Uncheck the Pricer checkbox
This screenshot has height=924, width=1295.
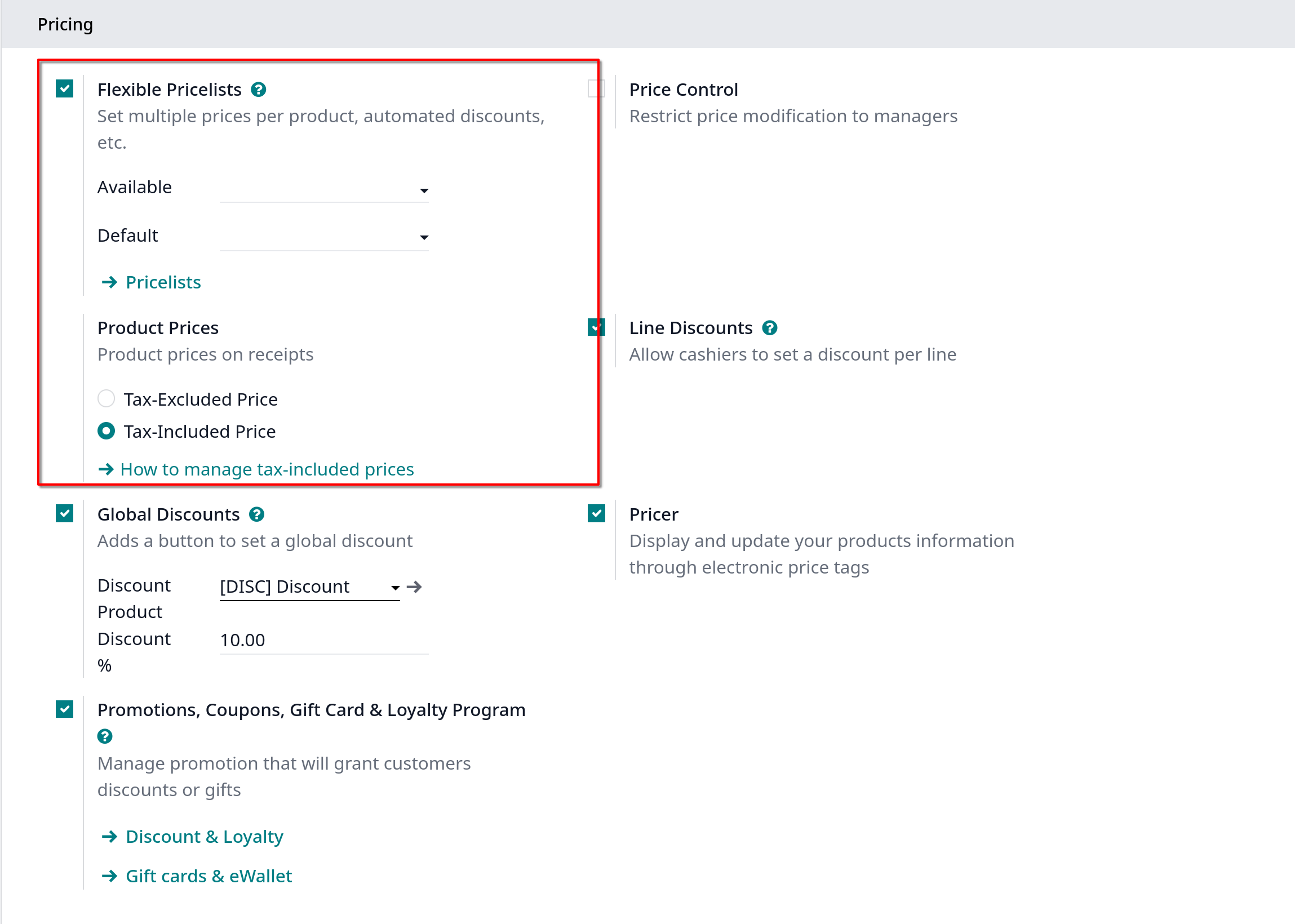(x=596, y=513)
